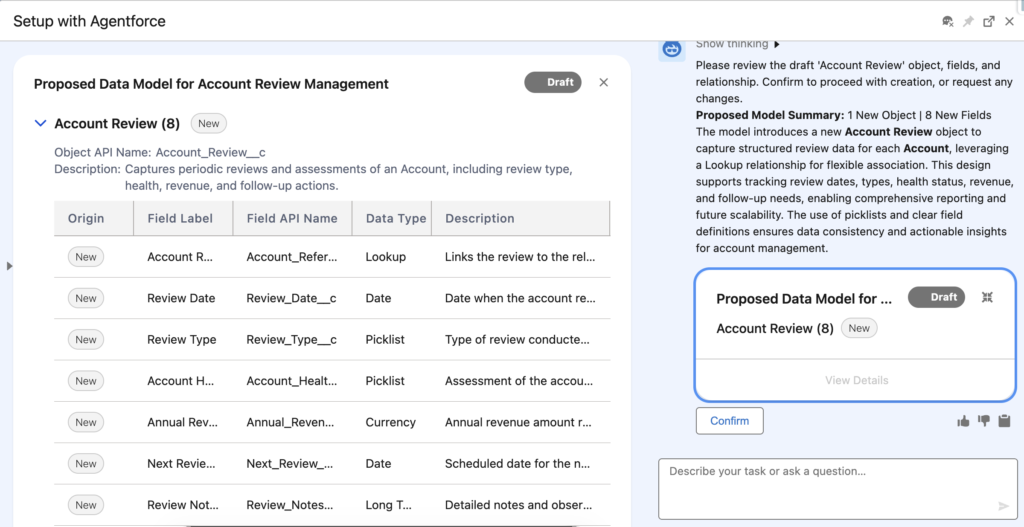The height and width of the screenshot is (527, 1024).
Task: Click Account Review (8) on the chat card
Action: 775,328
